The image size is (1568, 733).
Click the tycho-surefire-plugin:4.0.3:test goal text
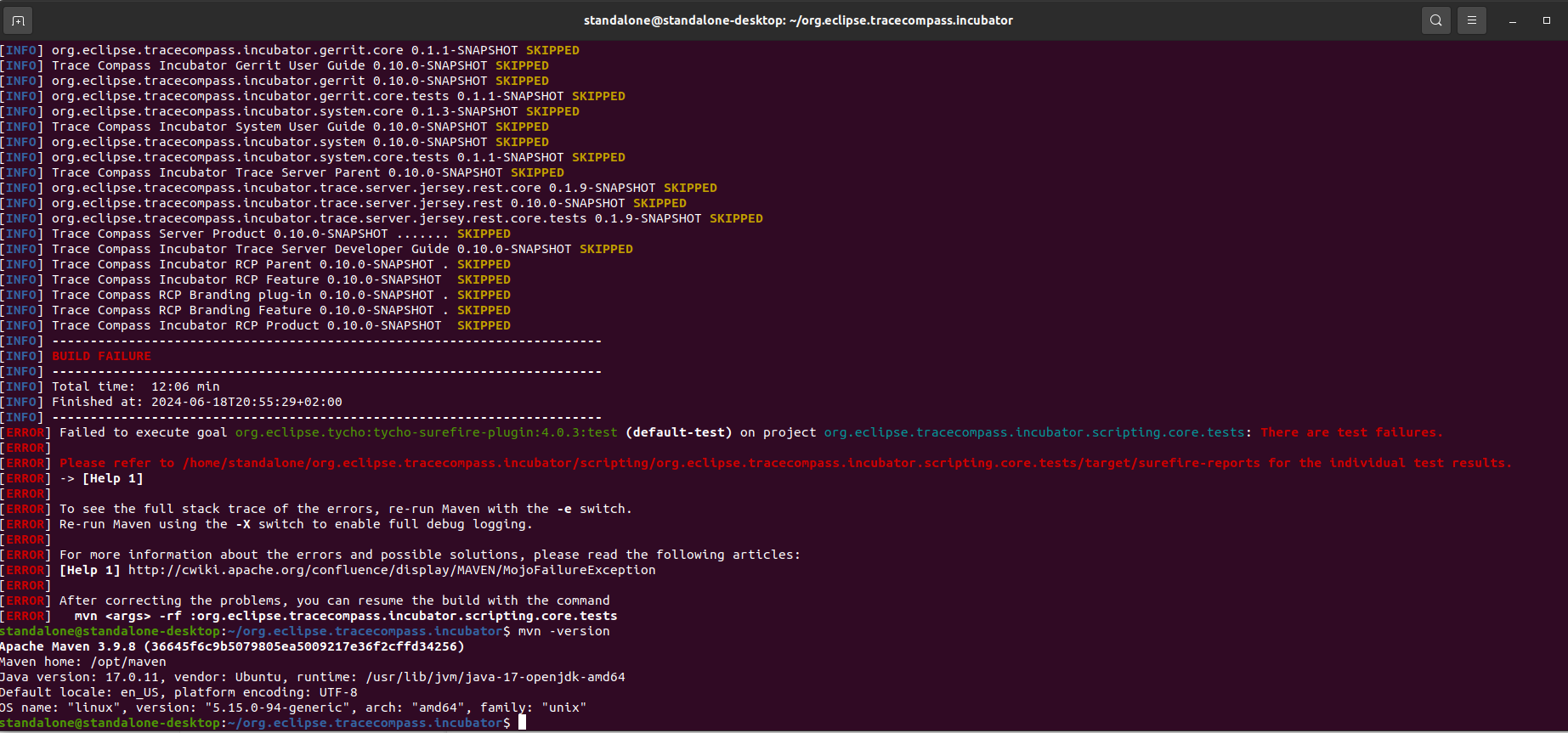click(427, 432)
